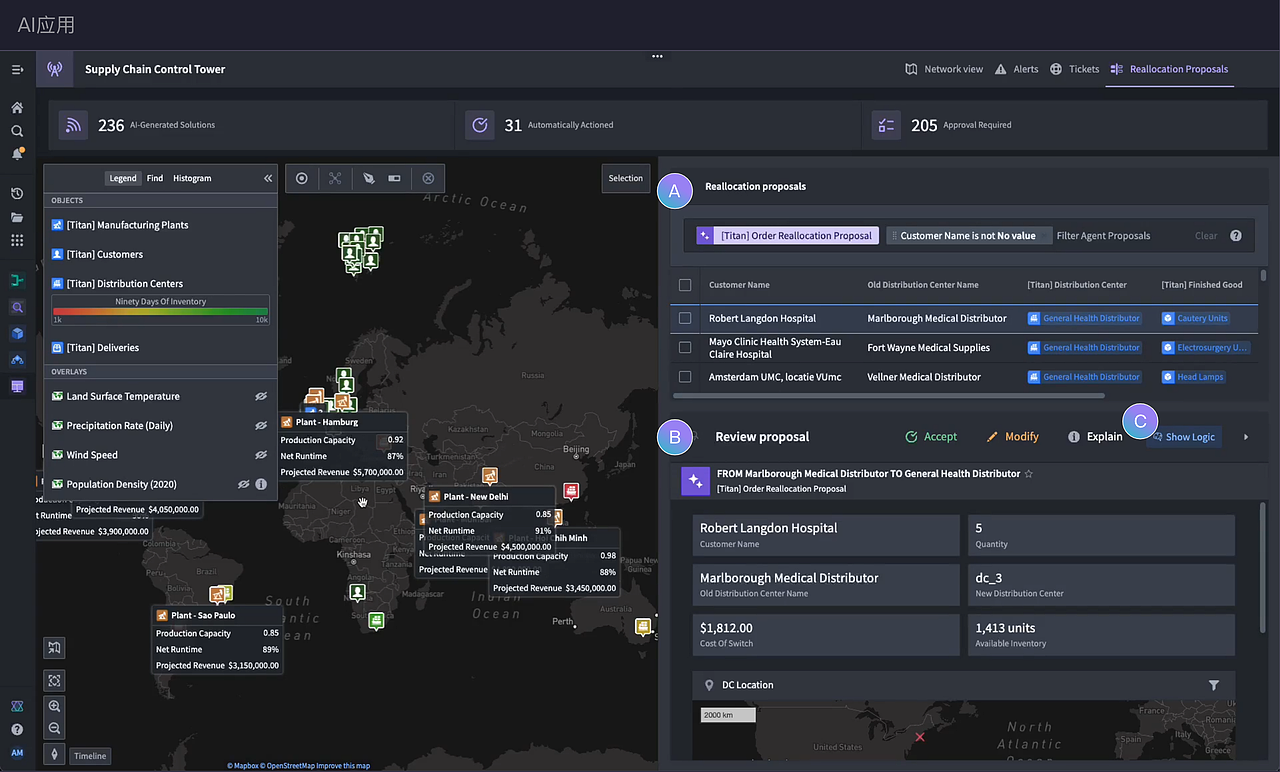Click the map zoom out button
Image resolution: width=1280 pixels, height=772 pixels.
(55, 728)
